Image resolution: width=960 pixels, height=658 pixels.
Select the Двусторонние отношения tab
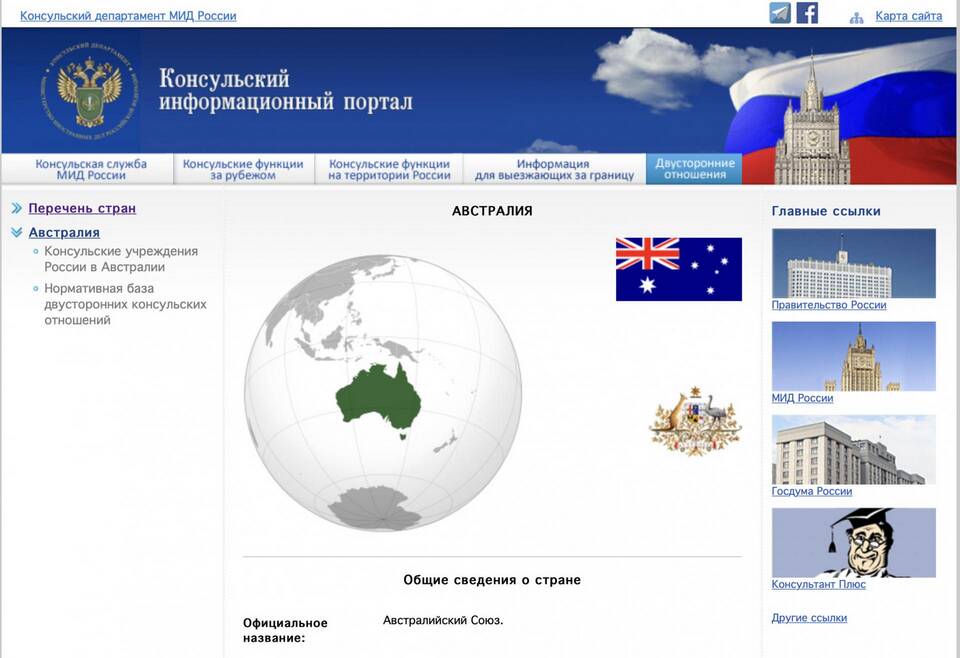(694, 168)
